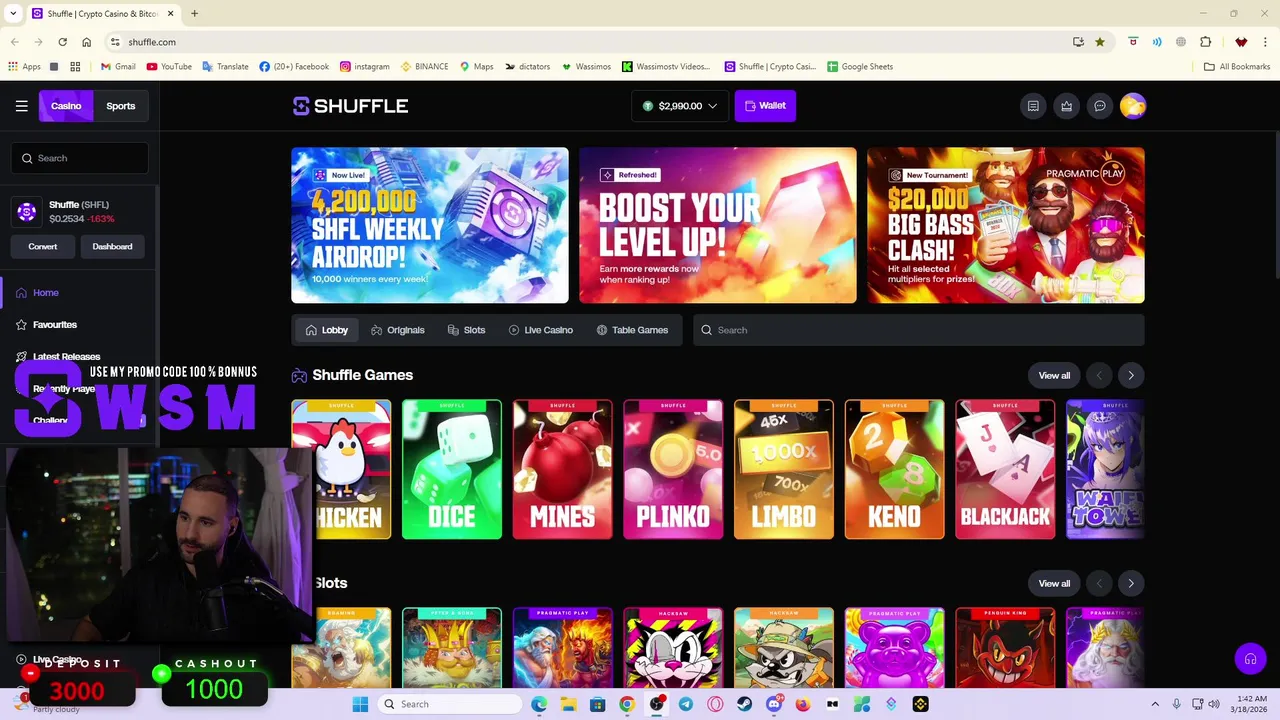Click the Shuffle logo in header

(x=350, y=106)
